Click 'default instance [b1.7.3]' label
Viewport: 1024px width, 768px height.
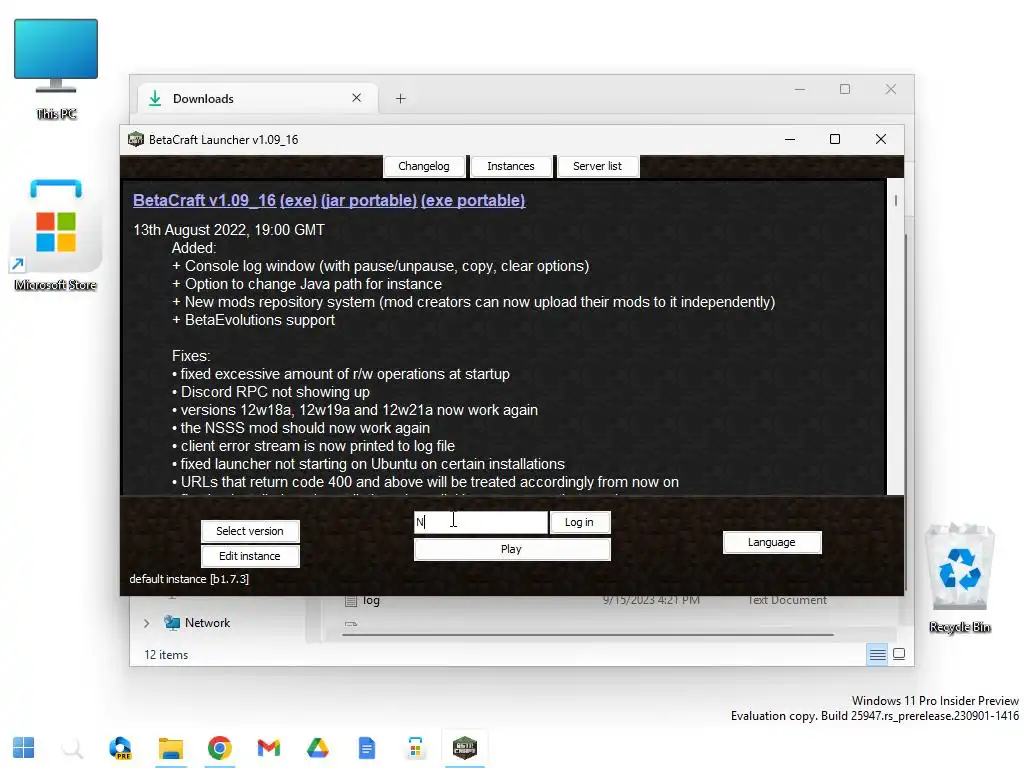[x=189, y=579]
